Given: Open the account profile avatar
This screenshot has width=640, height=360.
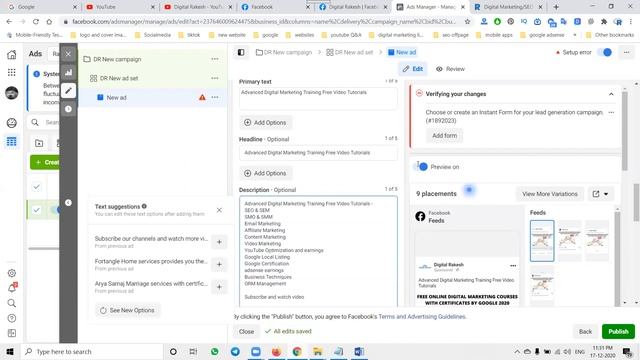Looking at the screenshot, I should [x=12, y=93].
